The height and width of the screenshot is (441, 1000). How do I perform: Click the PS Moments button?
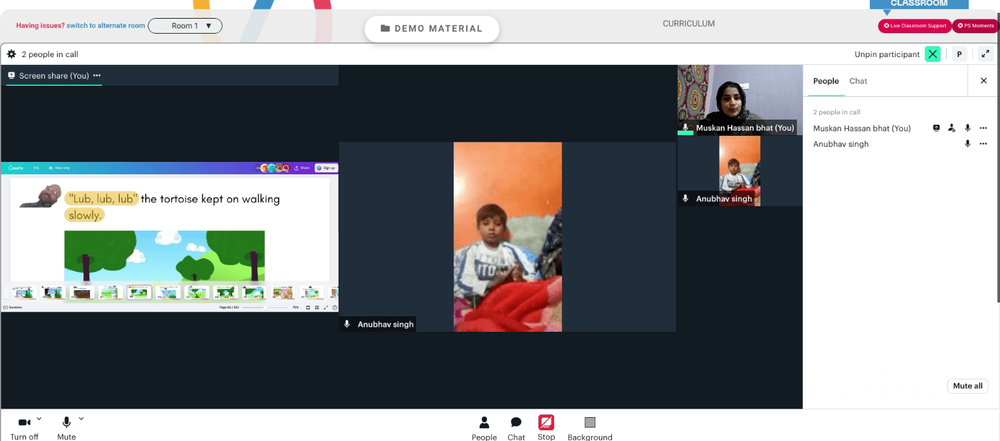(x=976, y=26)
